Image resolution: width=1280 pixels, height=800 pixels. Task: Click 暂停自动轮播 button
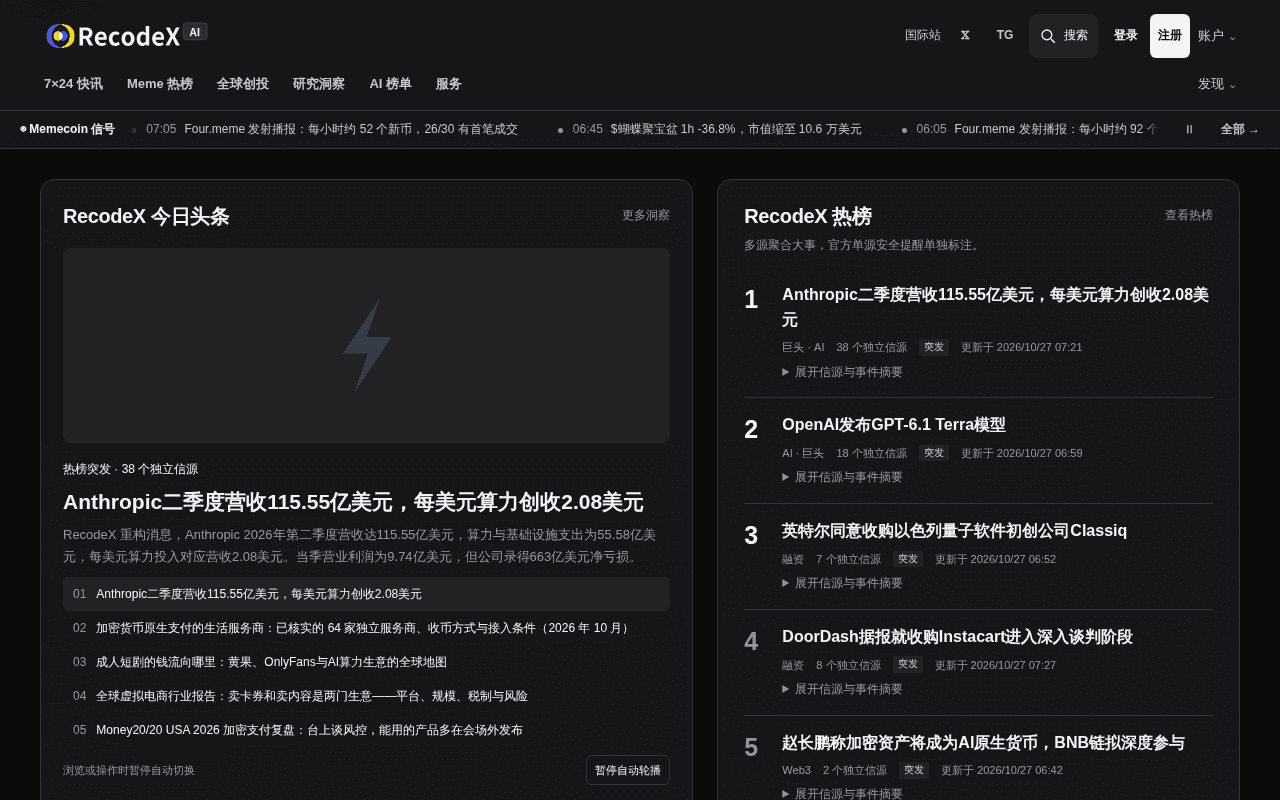coord(628,770)
